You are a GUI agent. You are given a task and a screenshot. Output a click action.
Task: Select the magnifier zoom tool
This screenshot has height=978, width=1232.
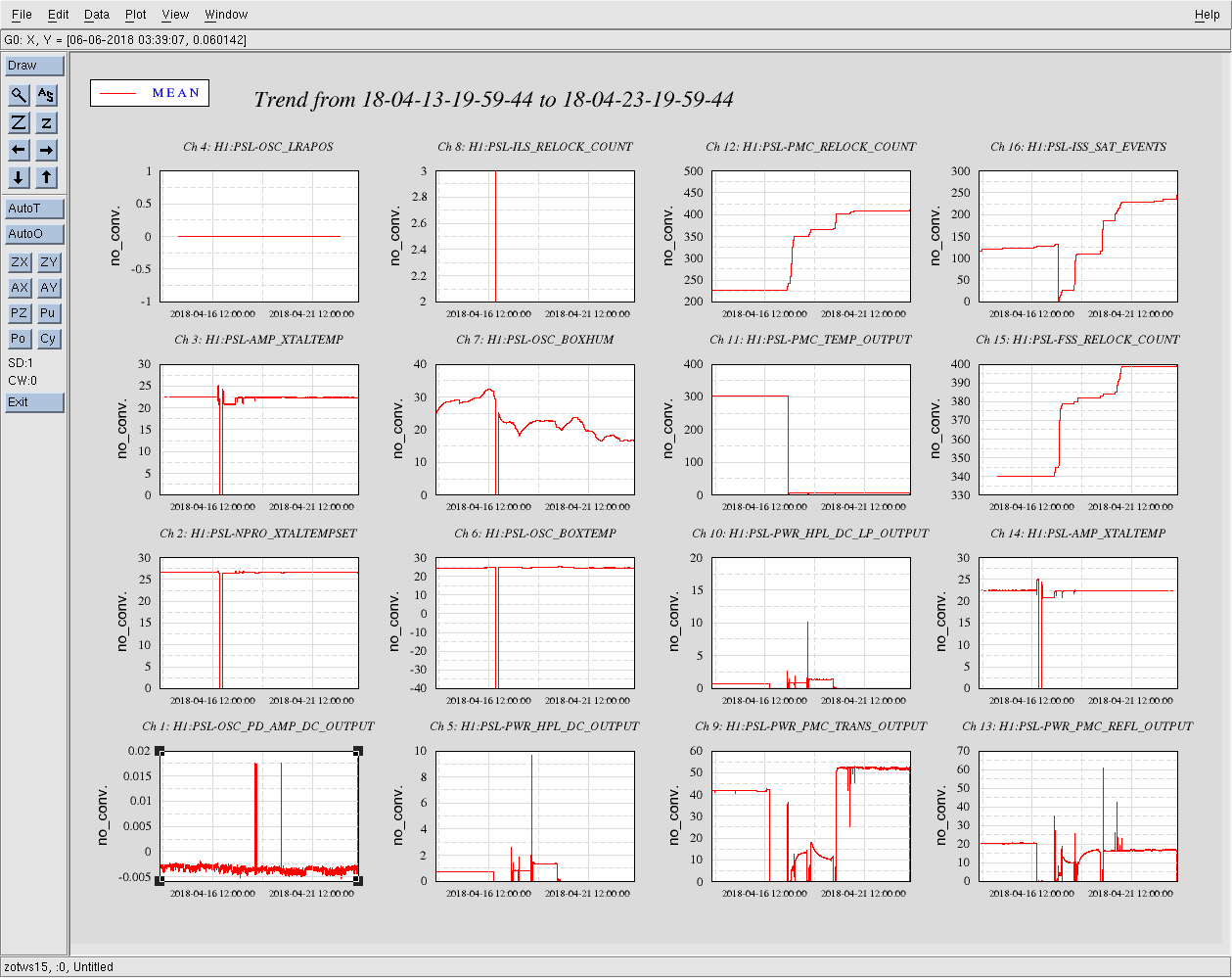click(x=20, y=95)
